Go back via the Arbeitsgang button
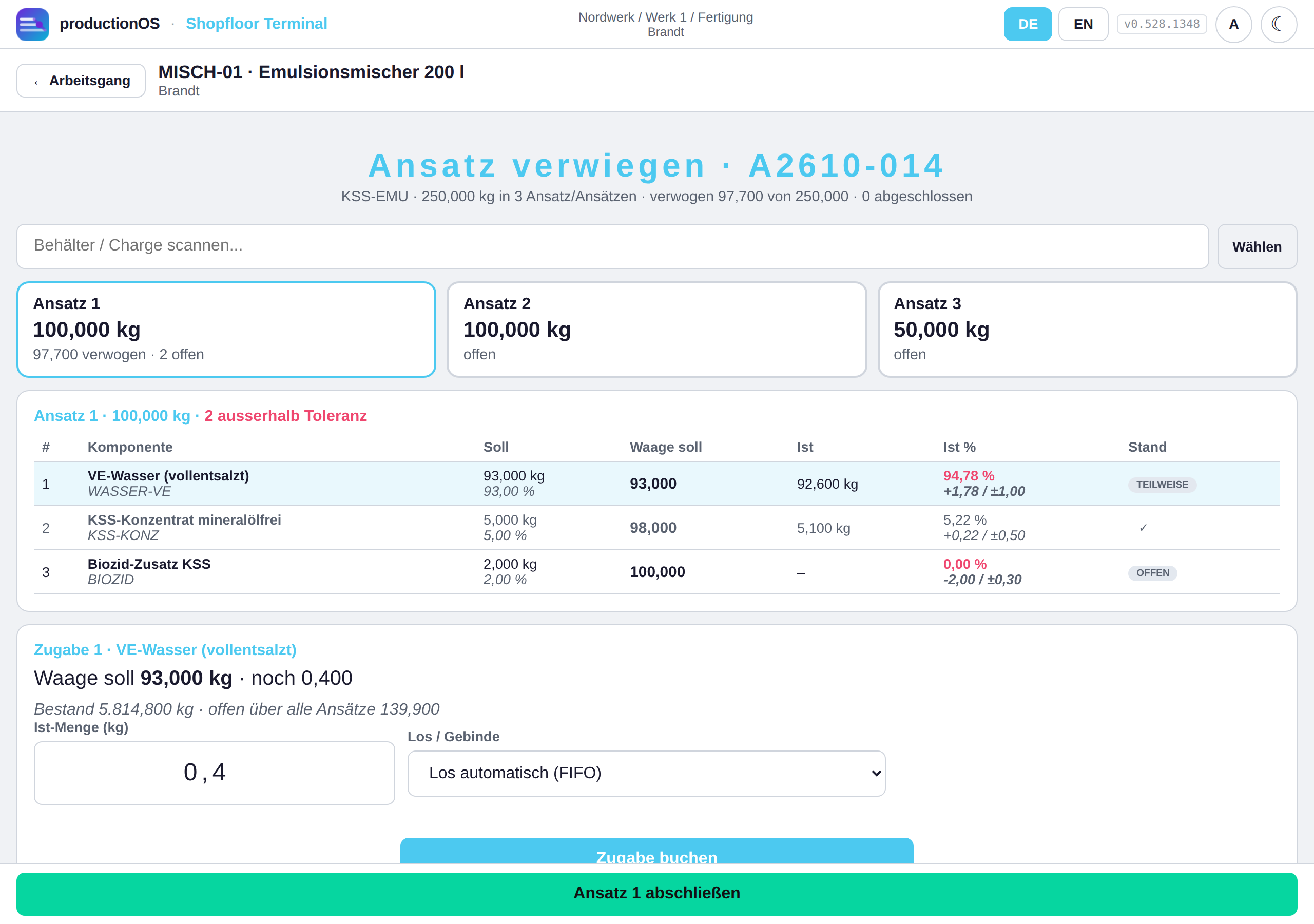This screenshot has height=924, width=1314. tap(81, 81)
